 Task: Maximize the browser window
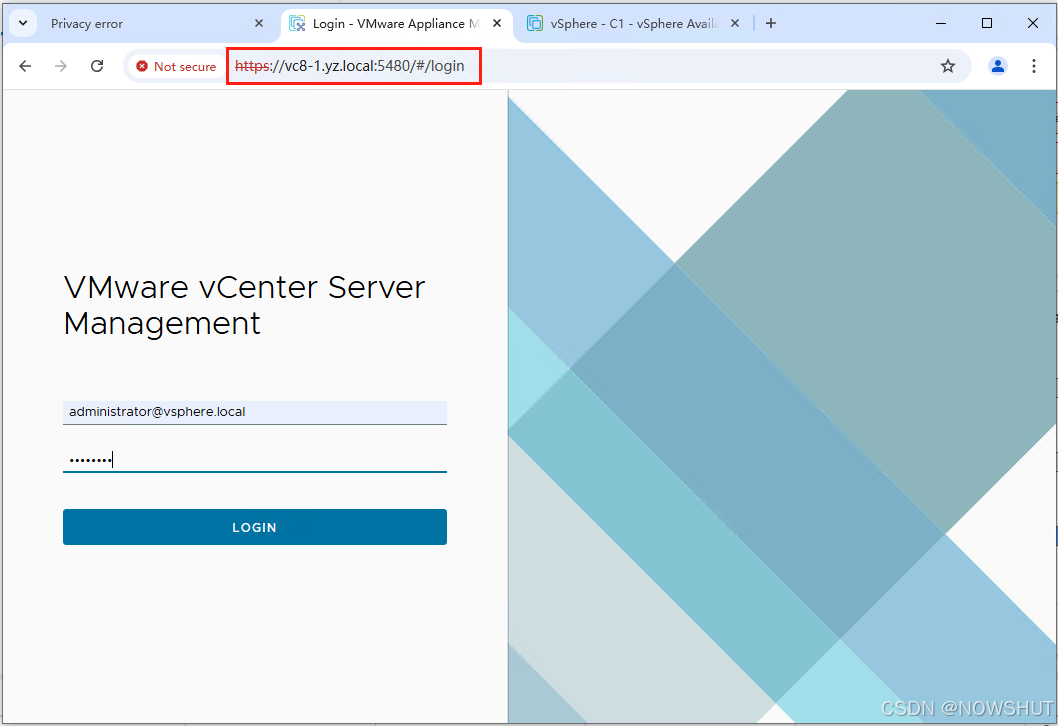[x=986, y=24]
